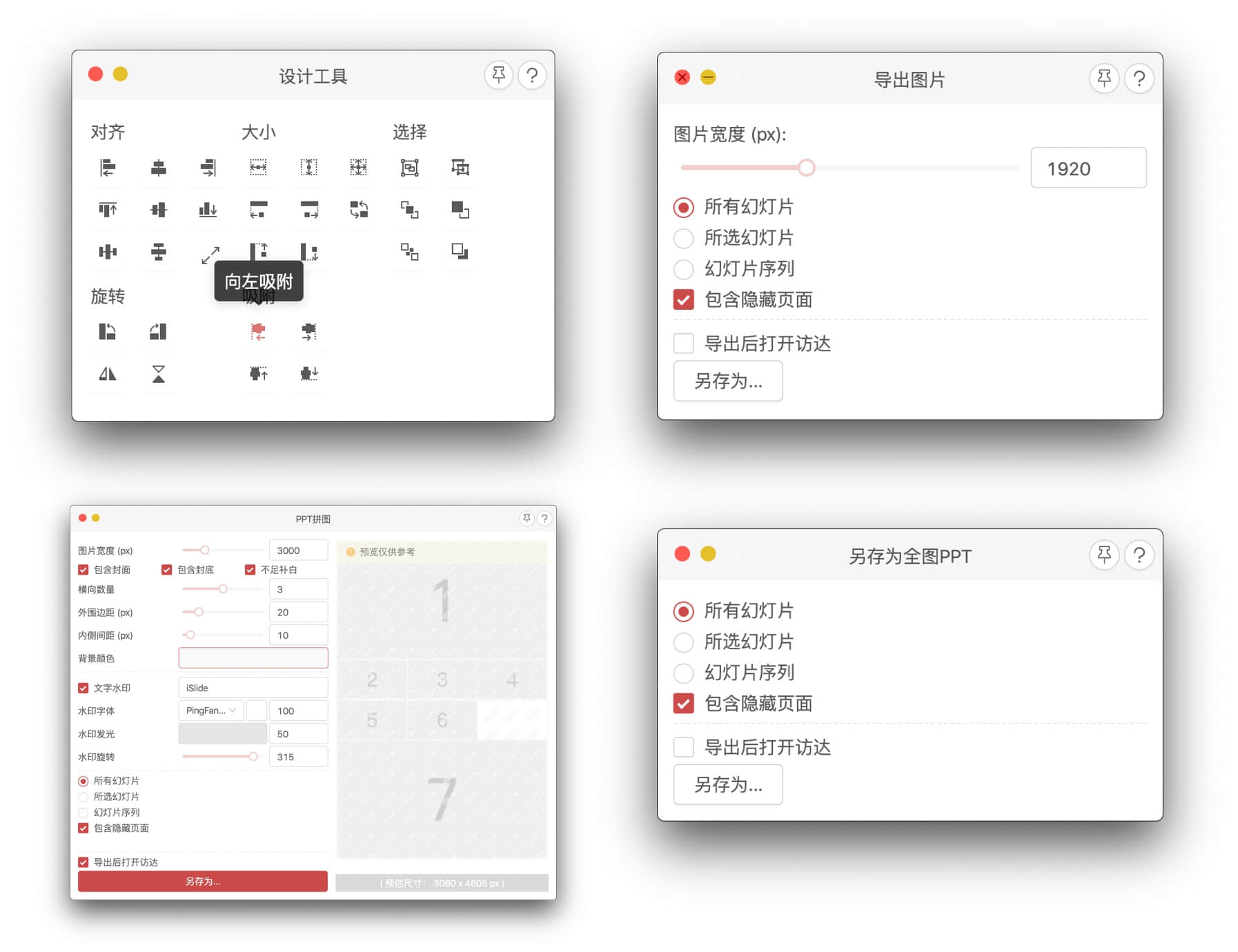
Task: Pin the 导出图片 window with pin icon
Action: click(x=1103, y=79)
